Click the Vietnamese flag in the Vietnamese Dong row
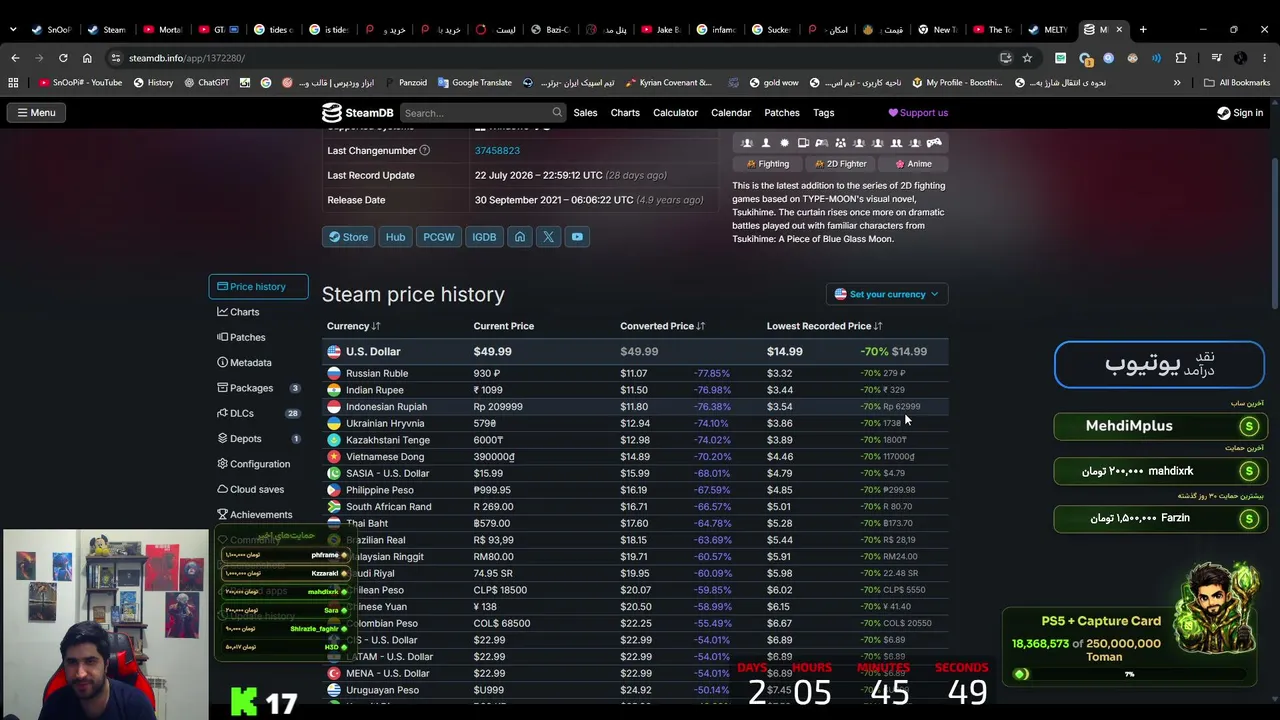Image resolution: width=1280 pixels, height=720 pixels. 334,457
